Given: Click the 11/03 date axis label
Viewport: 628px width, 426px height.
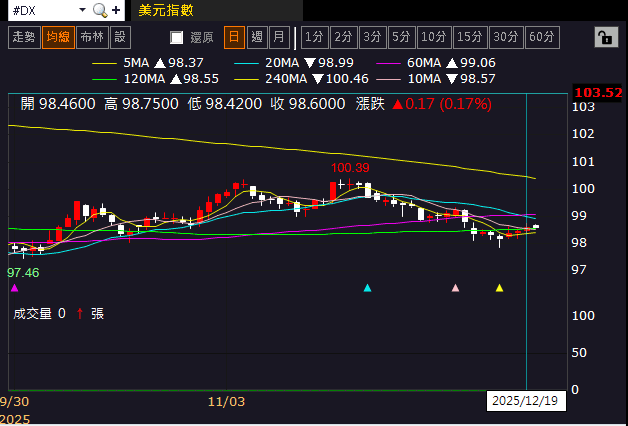Looking at the screenshot, I should 226,401.
